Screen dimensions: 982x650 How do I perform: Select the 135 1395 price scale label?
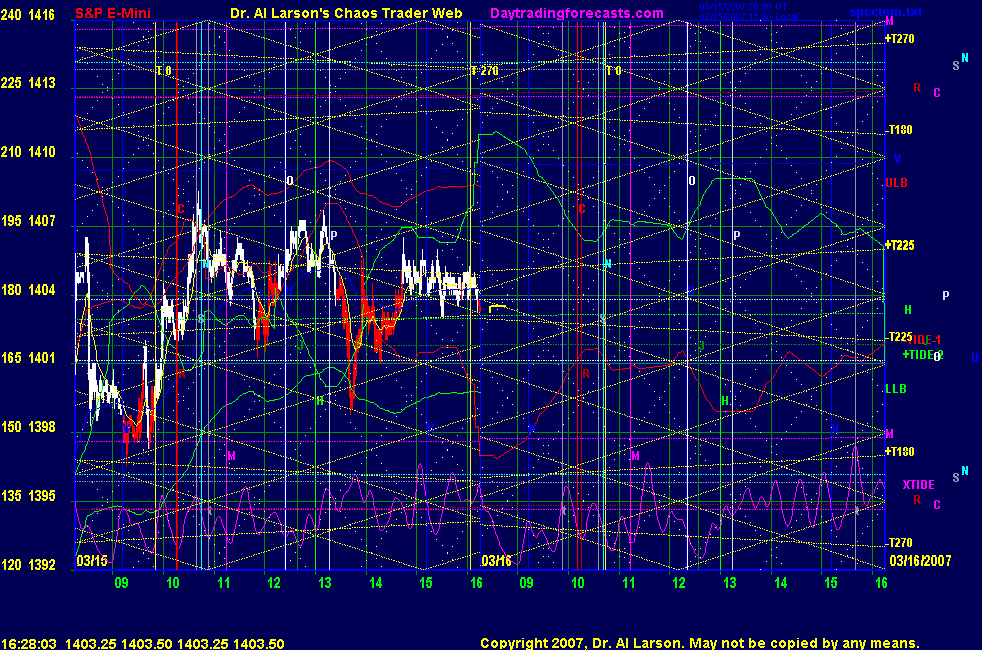[28, 496]
